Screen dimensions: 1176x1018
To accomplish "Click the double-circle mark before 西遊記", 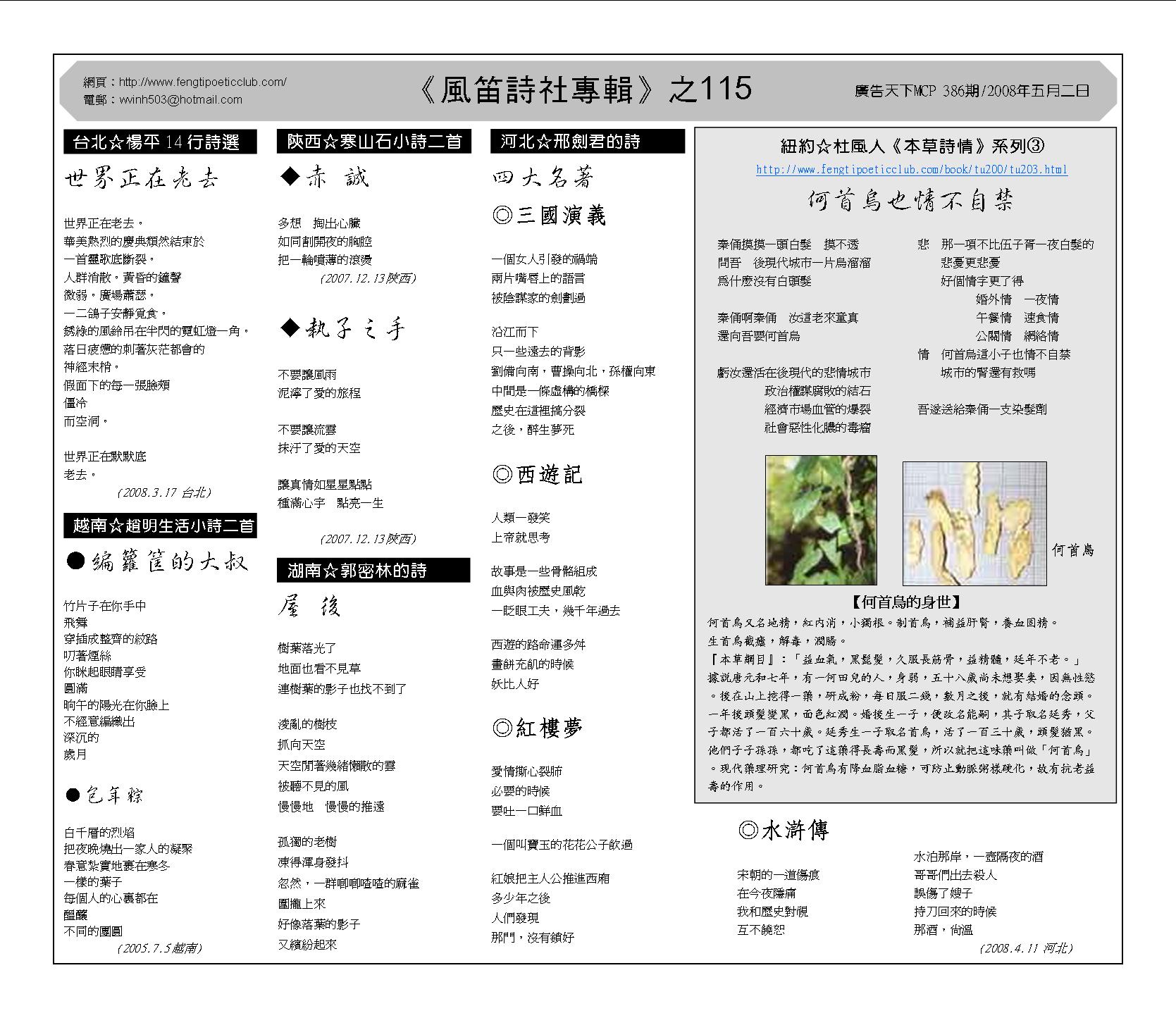I will coord(502,475).
